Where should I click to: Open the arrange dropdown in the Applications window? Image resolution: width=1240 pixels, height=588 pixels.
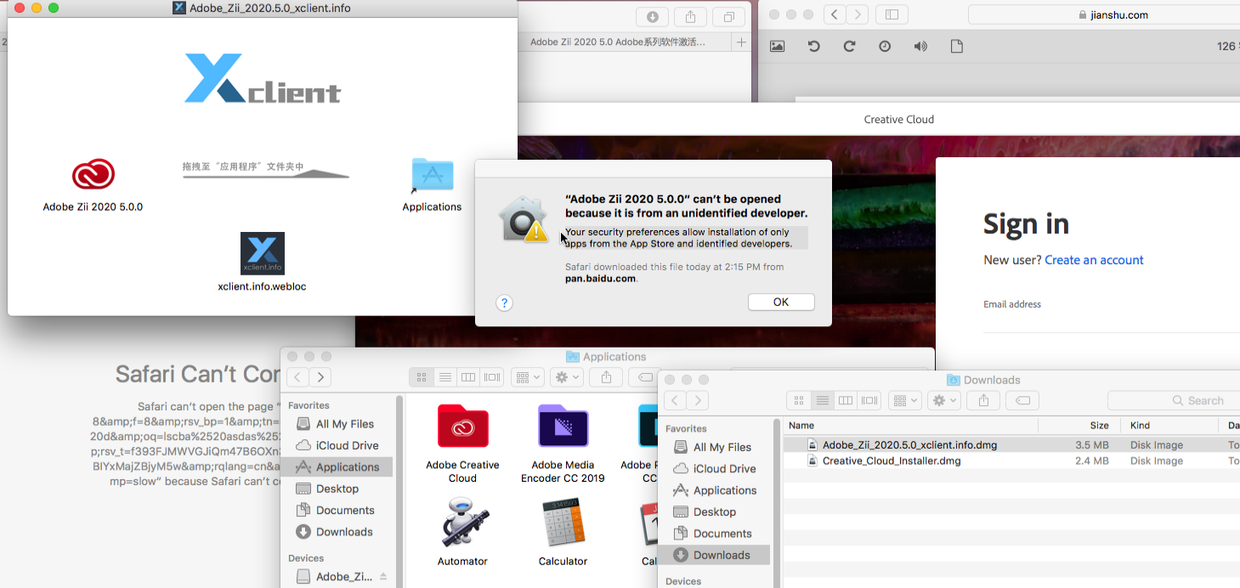point(527,377)
